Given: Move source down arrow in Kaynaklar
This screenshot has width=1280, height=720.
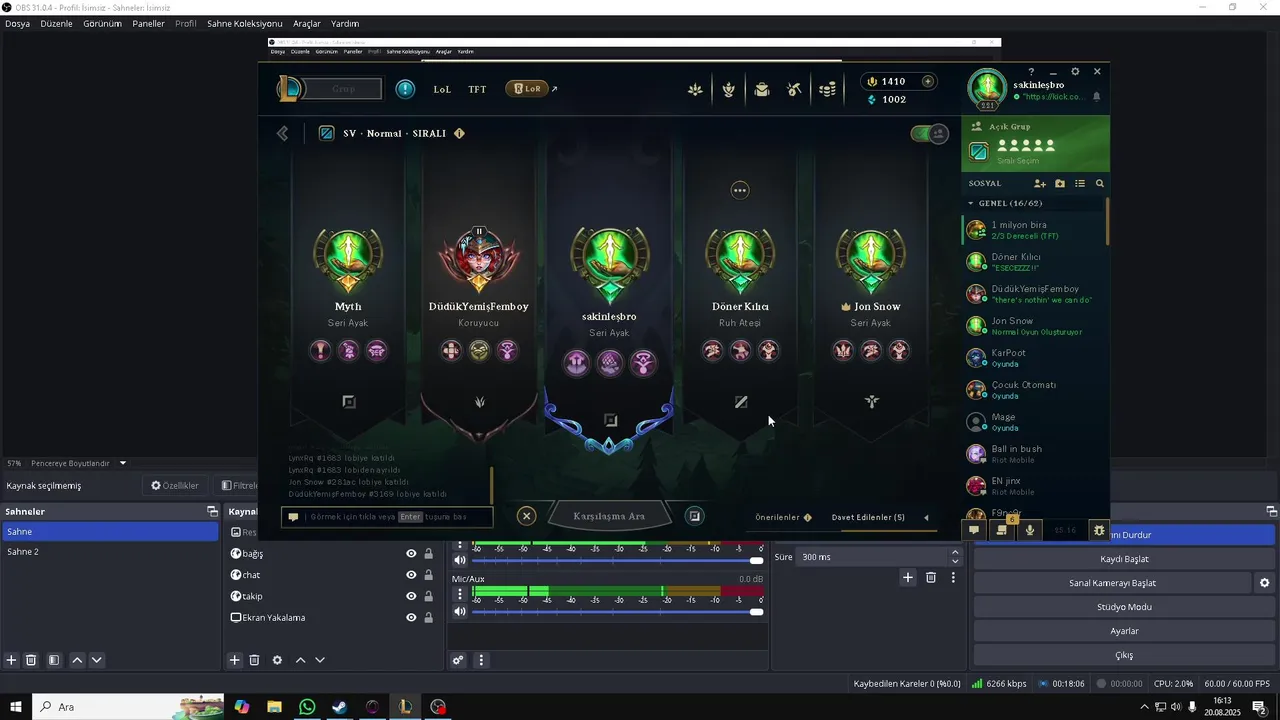Looking at the screenshot, I should tap(320, 660).
